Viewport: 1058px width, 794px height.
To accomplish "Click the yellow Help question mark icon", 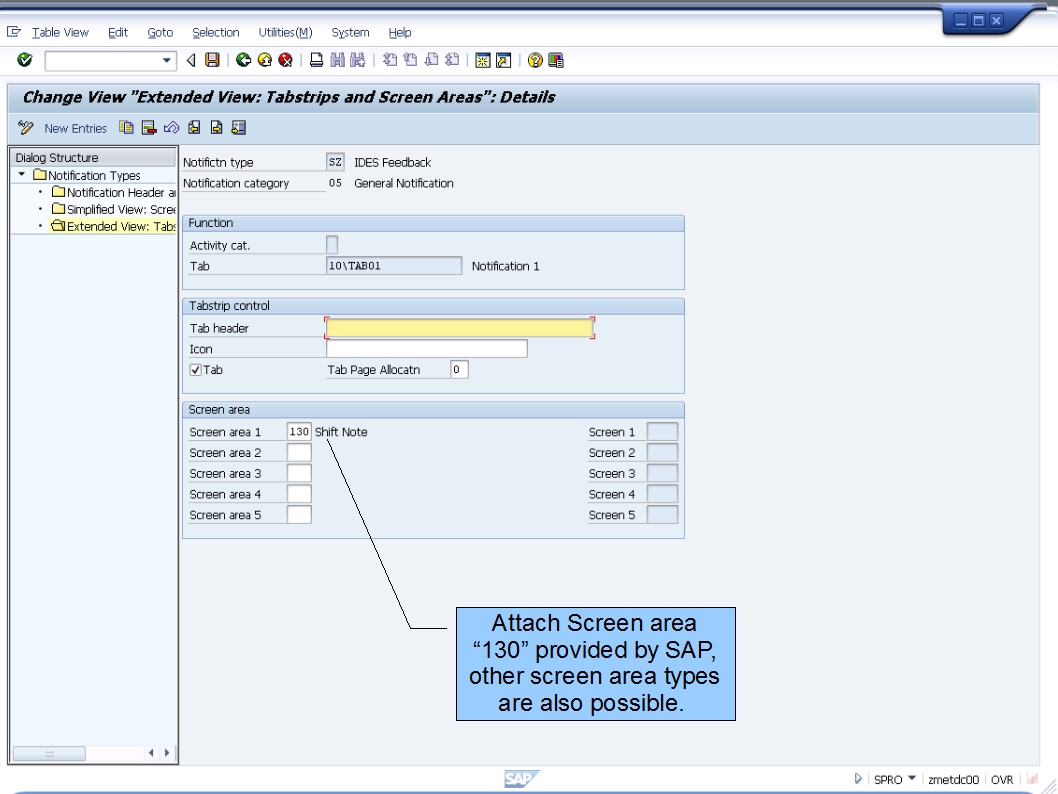I will (535, 61).
